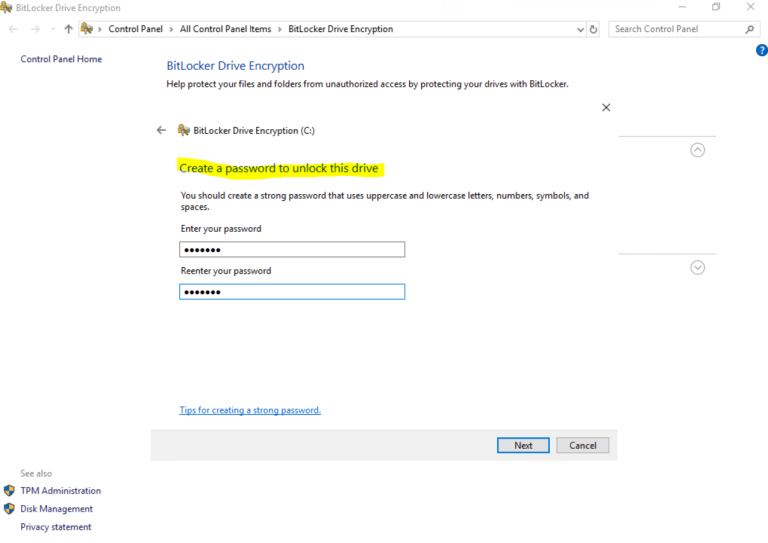Select Control Panel breadcrumb
This screenshot has height=543, width=768.
pos(136,29)
